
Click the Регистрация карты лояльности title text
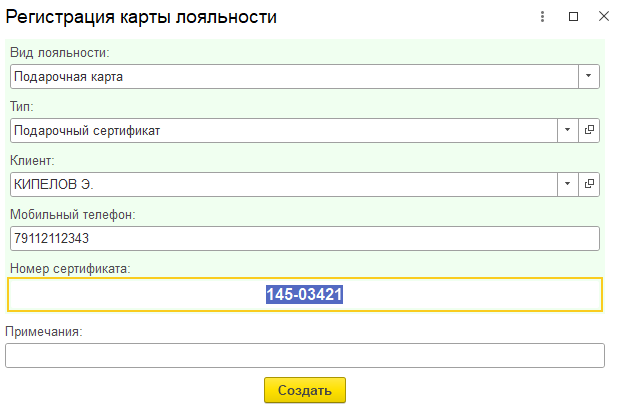142,18
